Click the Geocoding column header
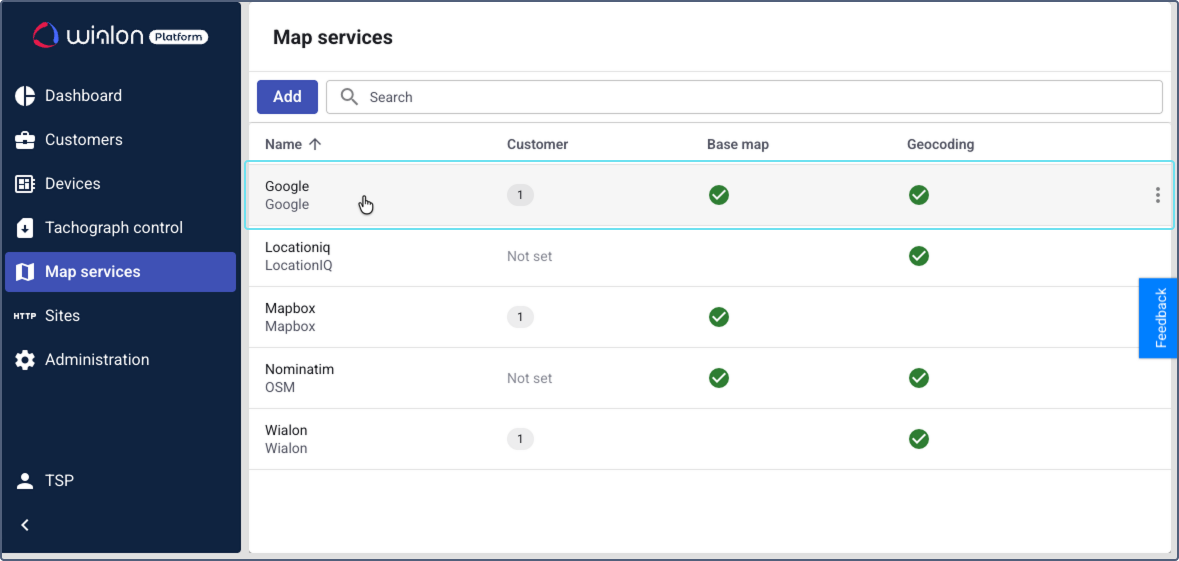Image resolution: width=1179 pixels, height=561 pixels. tap(941, 144)
